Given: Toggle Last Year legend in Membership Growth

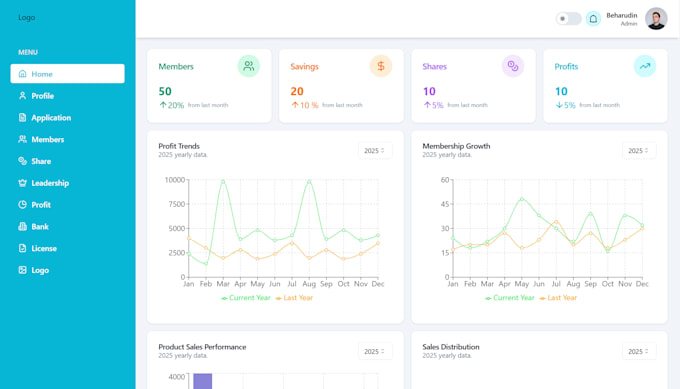Looking at the screenshot, I should 558,298.
